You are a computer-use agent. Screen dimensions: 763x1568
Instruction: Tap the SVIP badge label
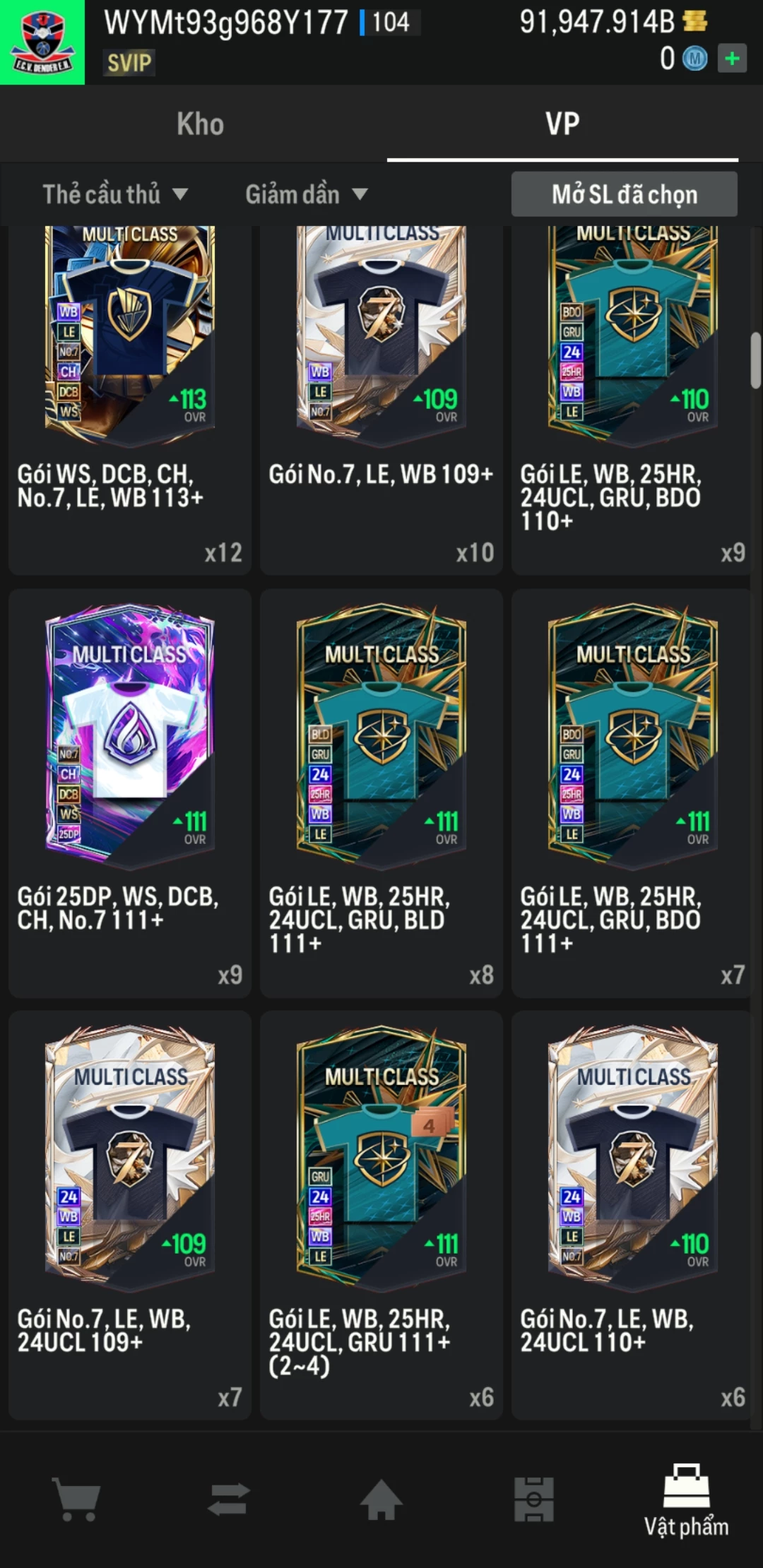(129, 63)
